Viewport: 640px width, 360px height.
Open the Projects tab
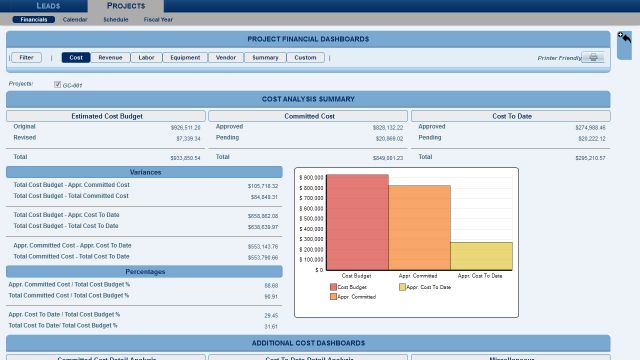pos(126,6)
